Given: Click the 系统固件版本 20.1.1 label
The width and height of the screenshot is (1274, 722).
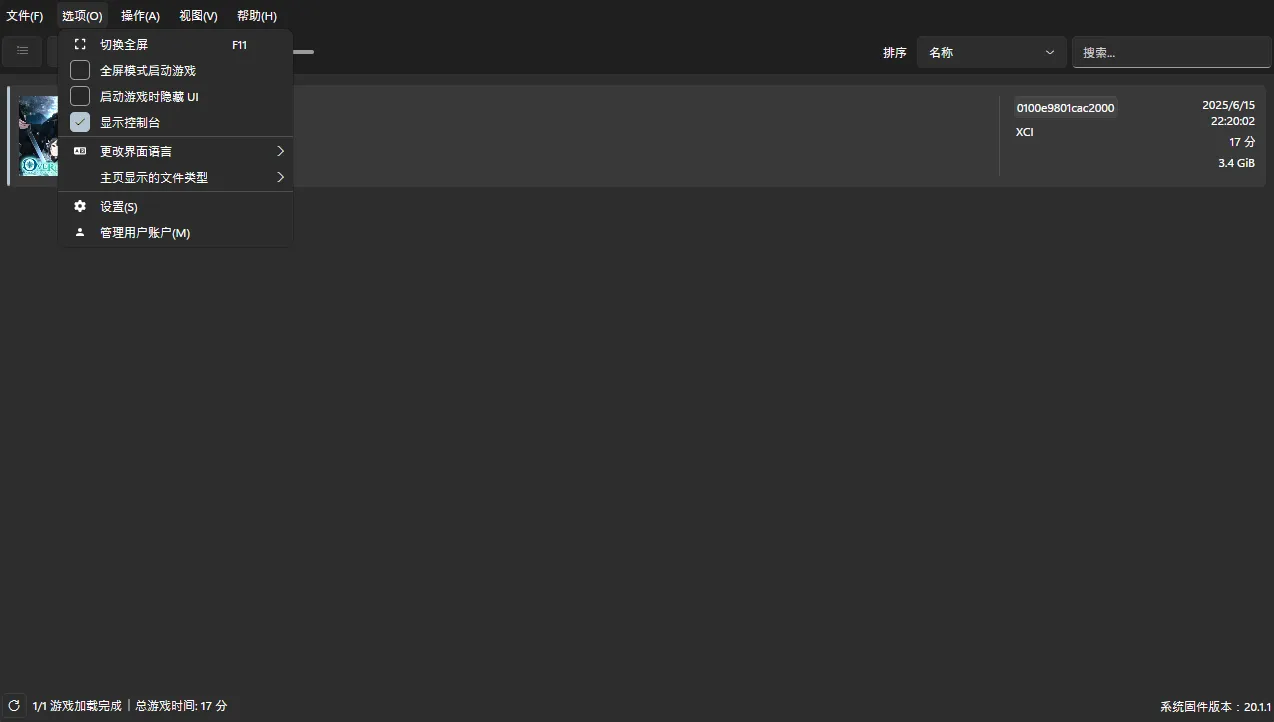Looking at the screenshot, I should click(x=1214, y=706).
